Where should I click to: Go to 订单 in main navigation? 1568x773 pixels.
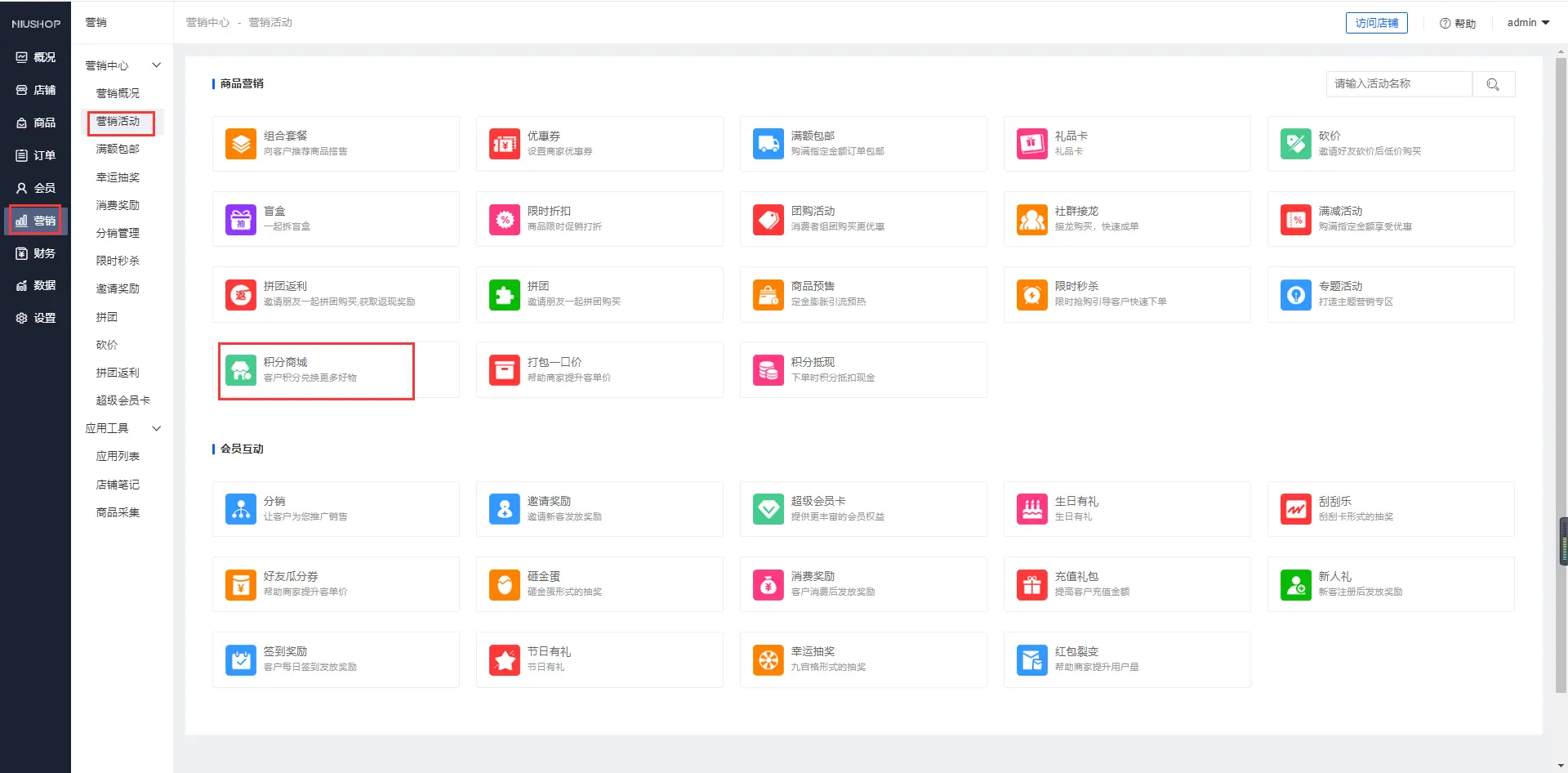(36, 155)
